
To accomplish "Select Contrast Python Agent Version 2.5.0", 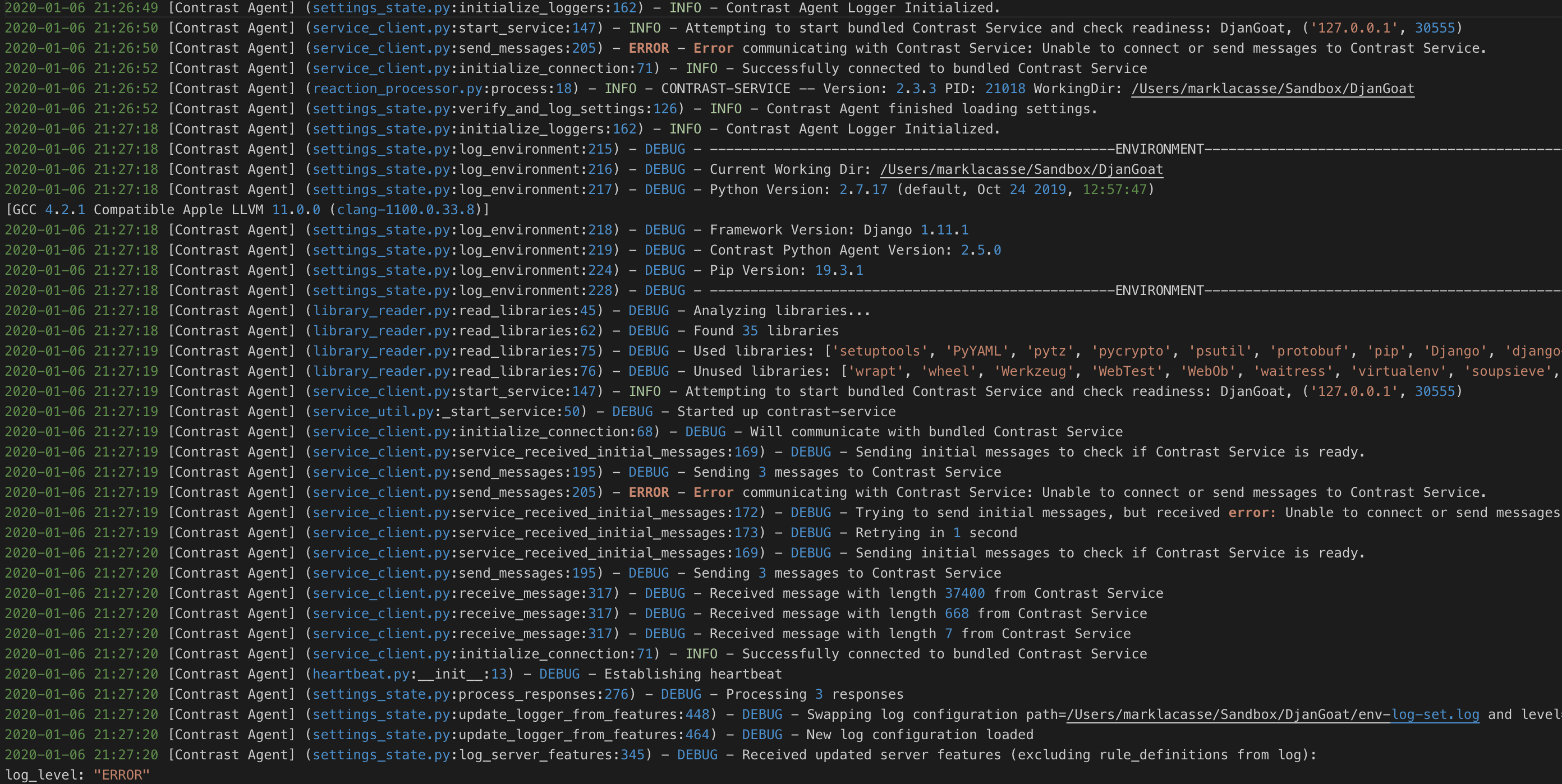I will (856, 250).
